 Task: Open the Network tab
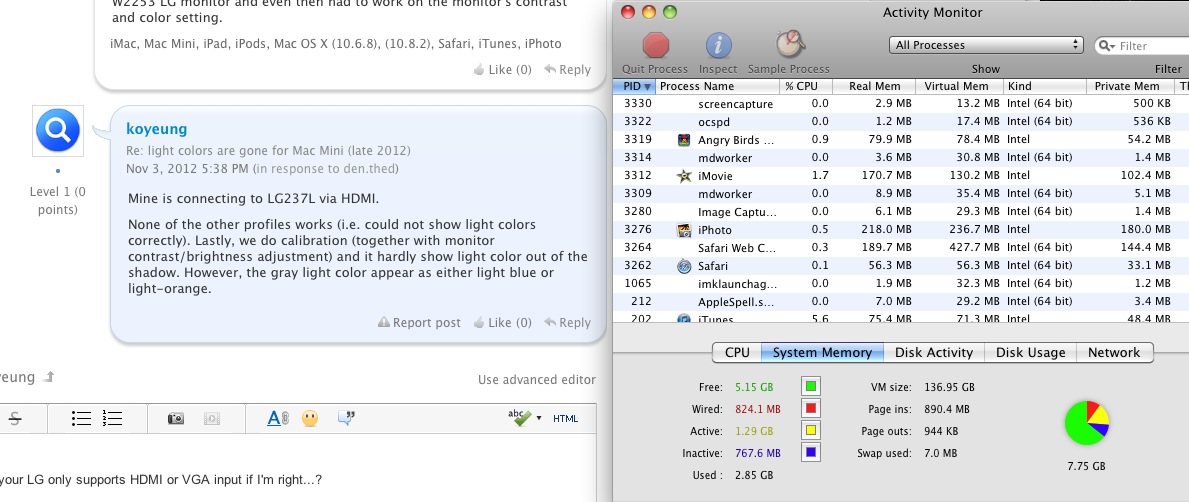click(1114, 353)
